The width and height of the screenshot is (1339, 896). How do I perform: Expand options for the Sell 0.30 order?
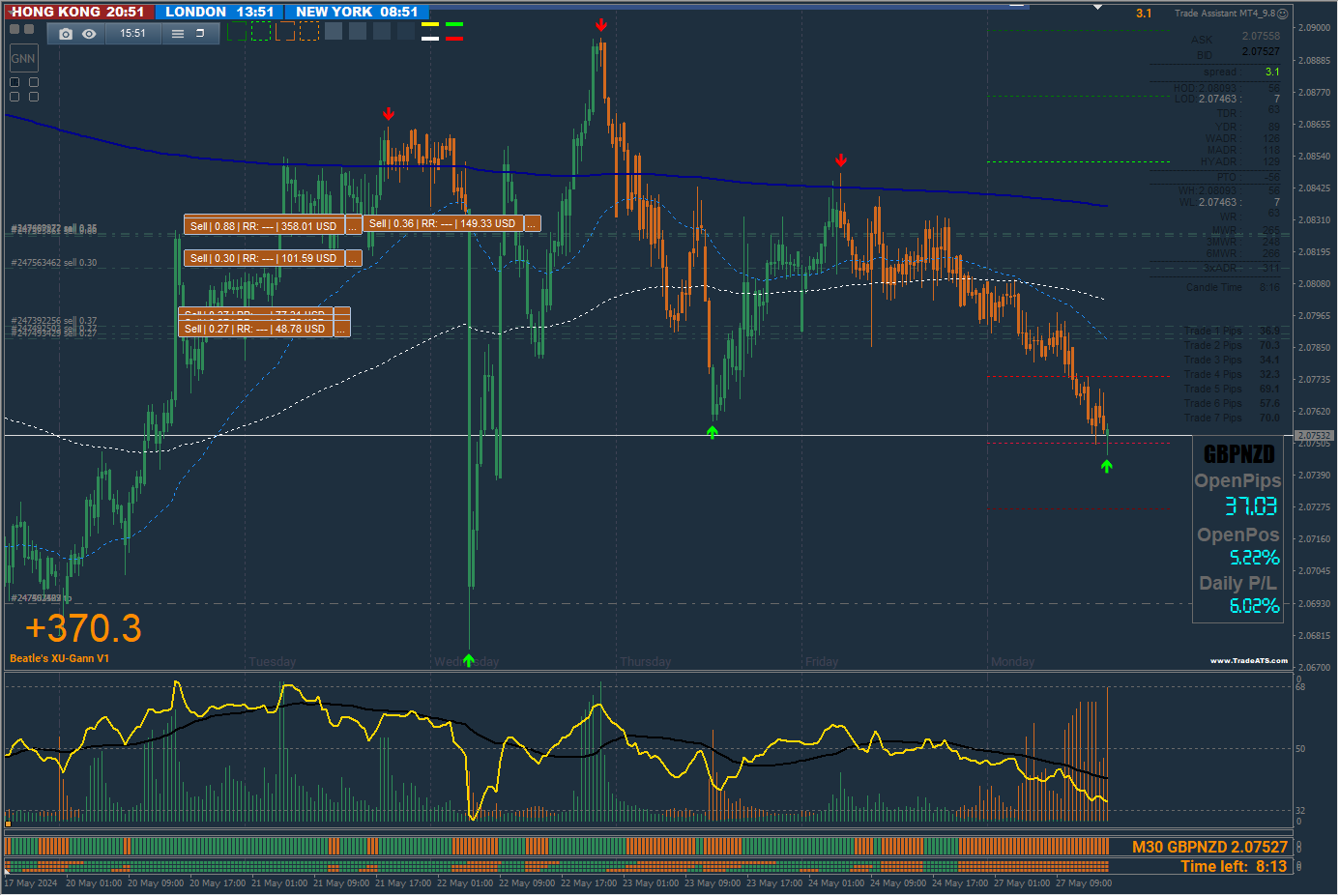(x=353, y=258)
